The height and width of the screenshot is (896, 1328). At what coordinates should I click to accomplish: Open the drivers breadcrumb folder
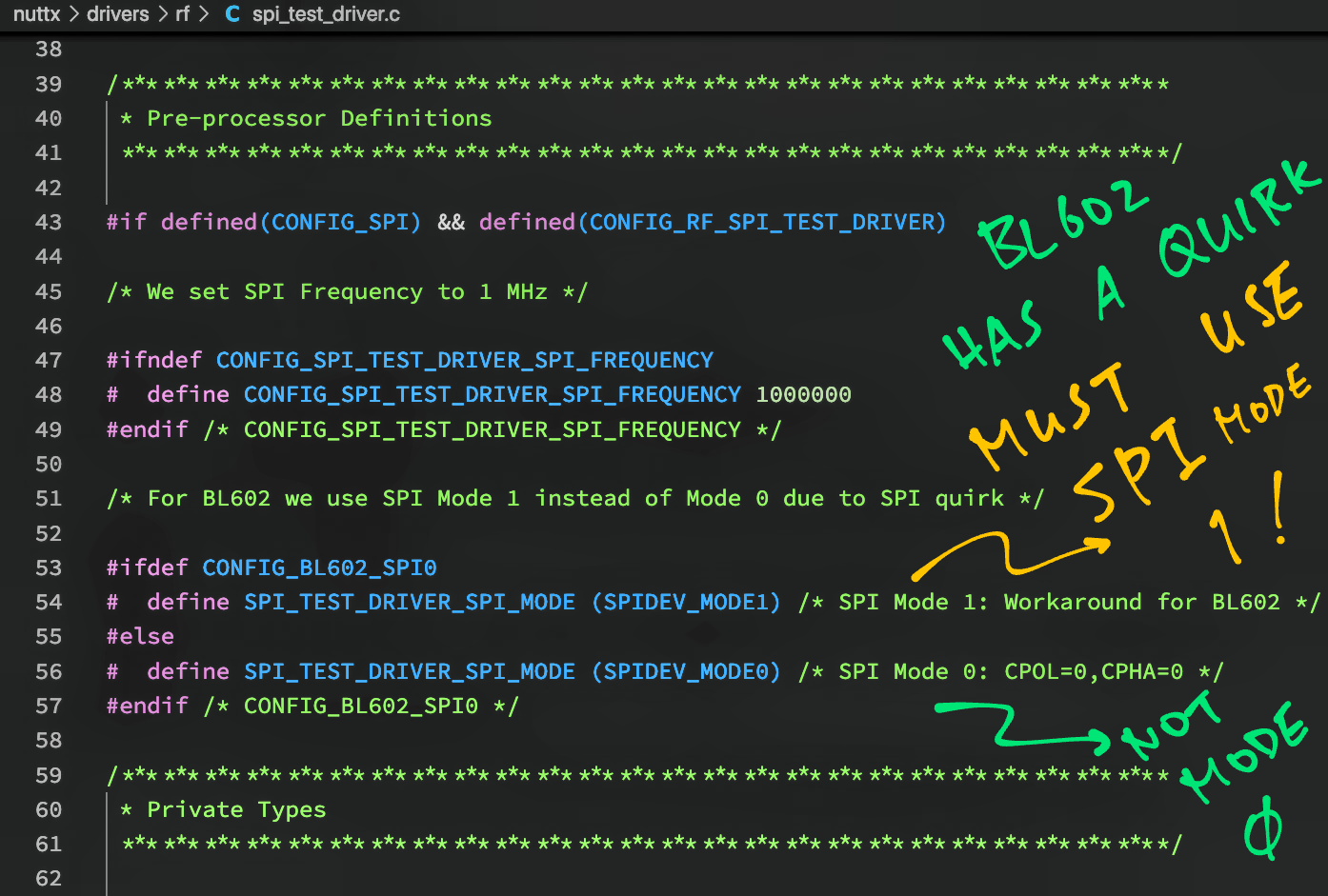pyautogui.click(x=117, y=14)
